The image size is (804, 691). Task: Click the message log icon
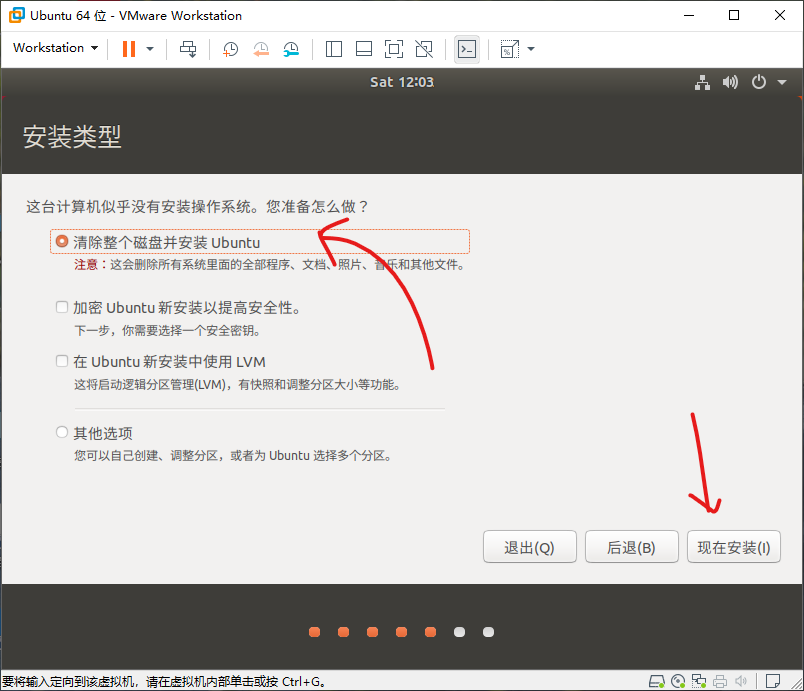(x=773, y=681)
